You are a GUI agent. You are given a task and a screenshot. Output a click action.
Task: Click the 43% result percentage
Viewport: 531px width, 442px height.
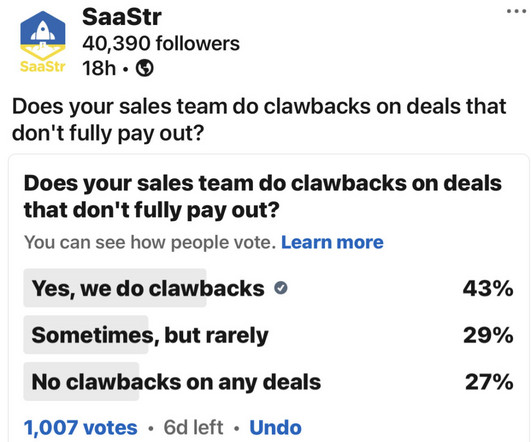point(488,289)
